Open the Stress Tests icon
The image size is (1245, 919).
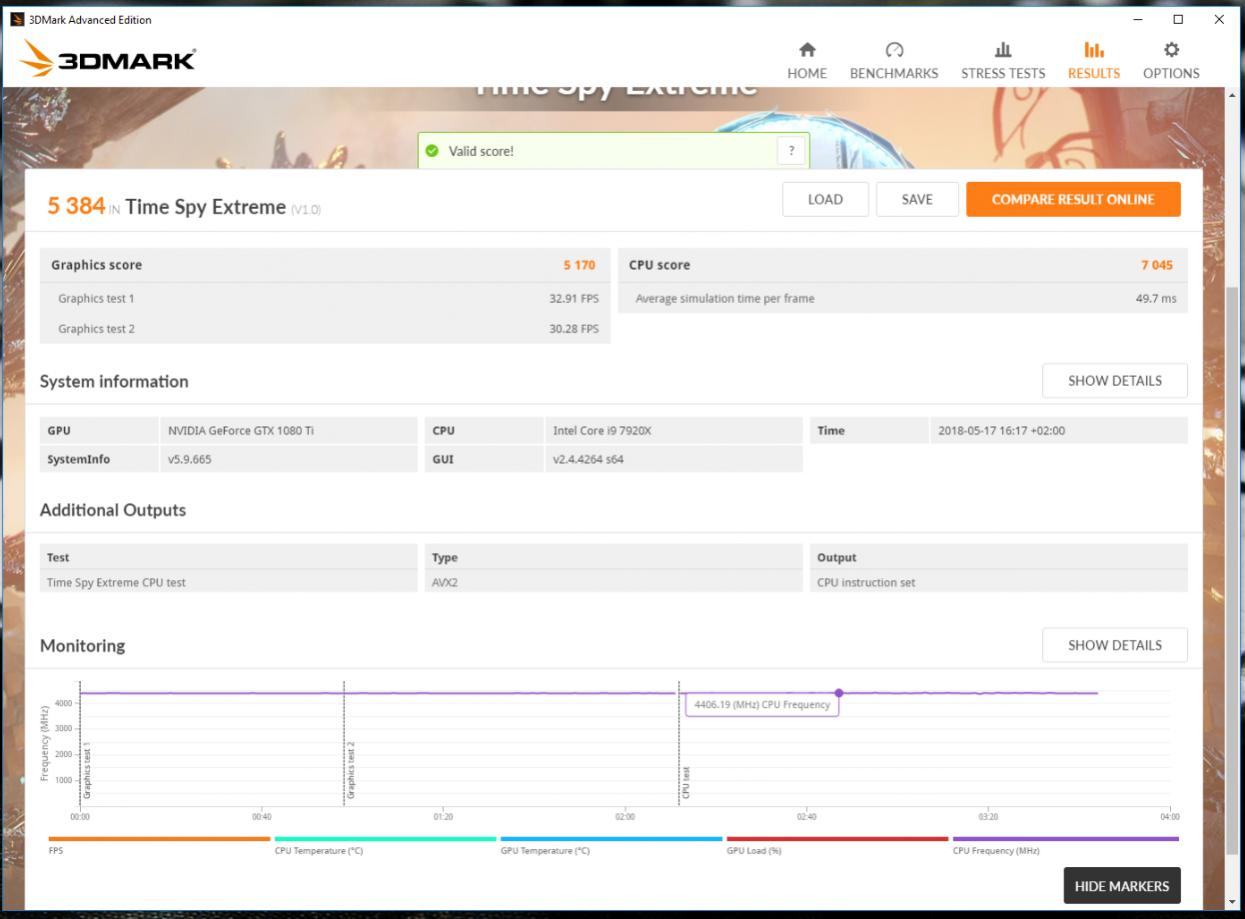(x=1003, y=50)
